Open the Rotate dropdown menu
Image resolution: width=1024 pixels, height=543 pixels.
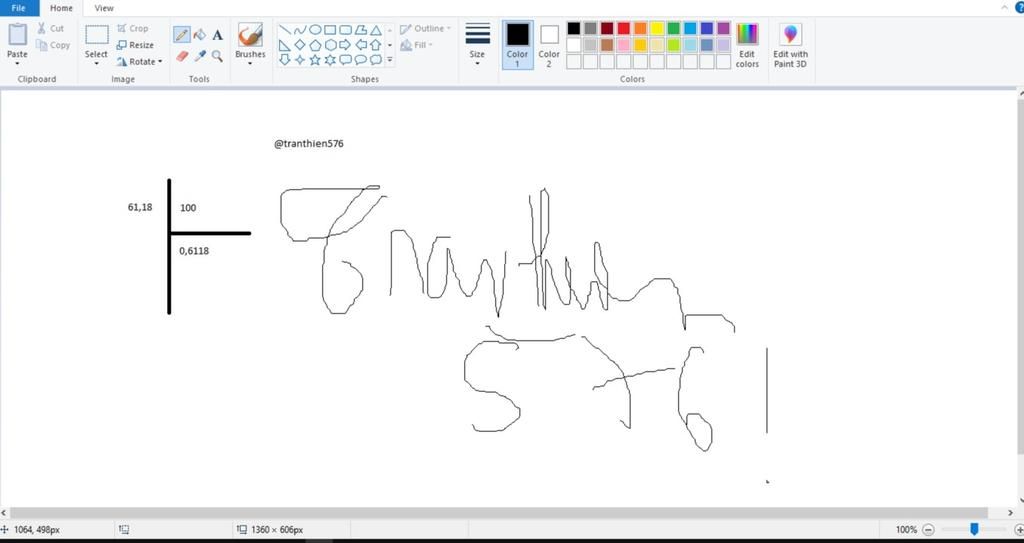pyautogui.click(x=140, y=62)
